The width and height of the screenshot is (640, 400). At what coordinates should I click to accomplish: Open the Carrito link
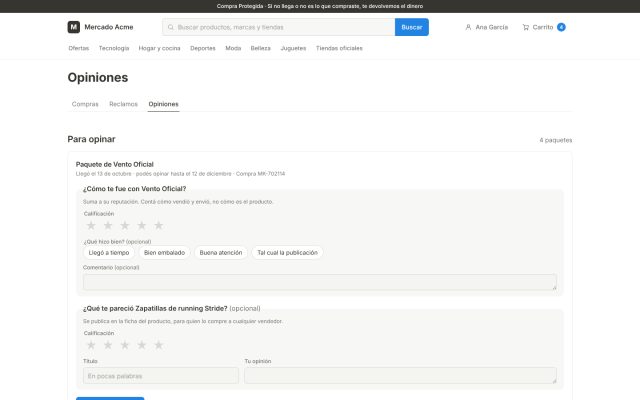(x=543, y=27)
